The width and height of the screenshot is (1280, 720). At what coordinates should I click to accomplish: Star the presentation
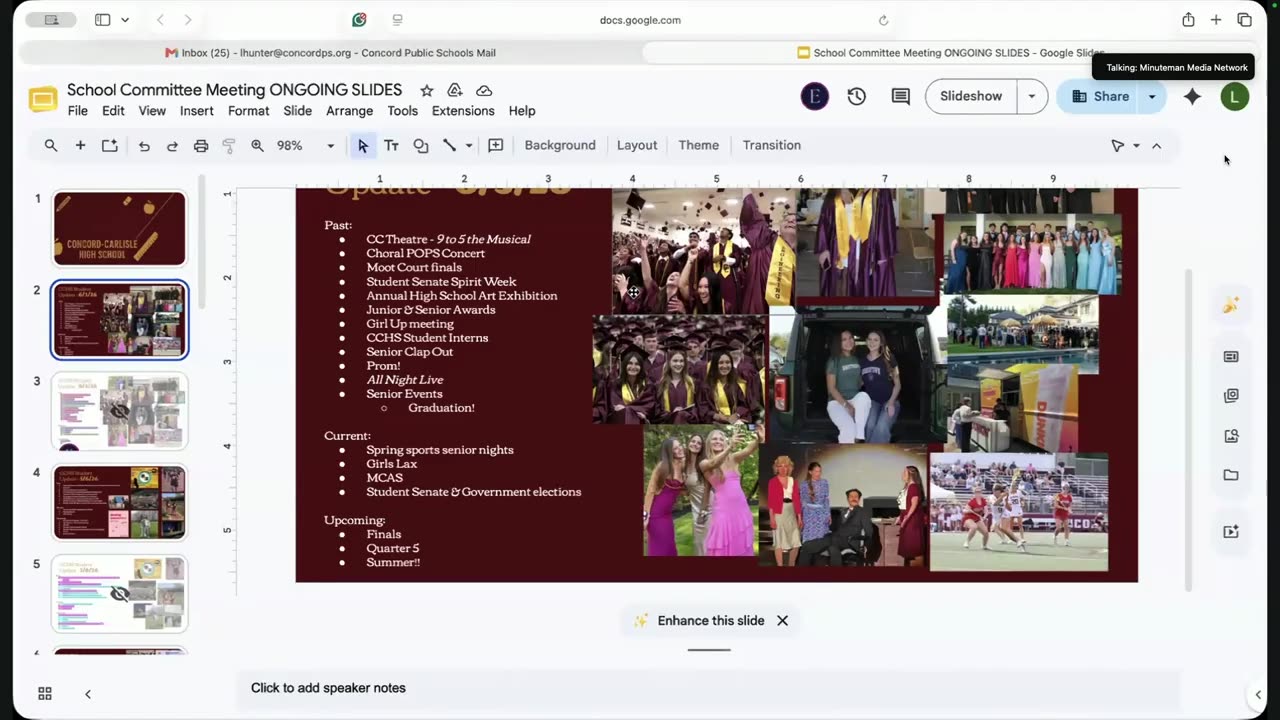point(426,90)
